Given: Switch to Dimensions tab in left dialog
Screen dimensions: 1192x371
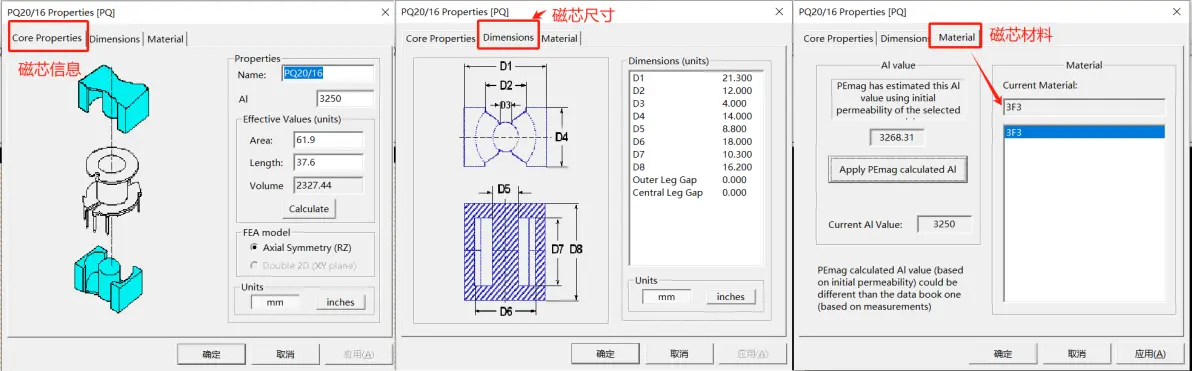Looking at the screenshot, I should coord(116,39).
